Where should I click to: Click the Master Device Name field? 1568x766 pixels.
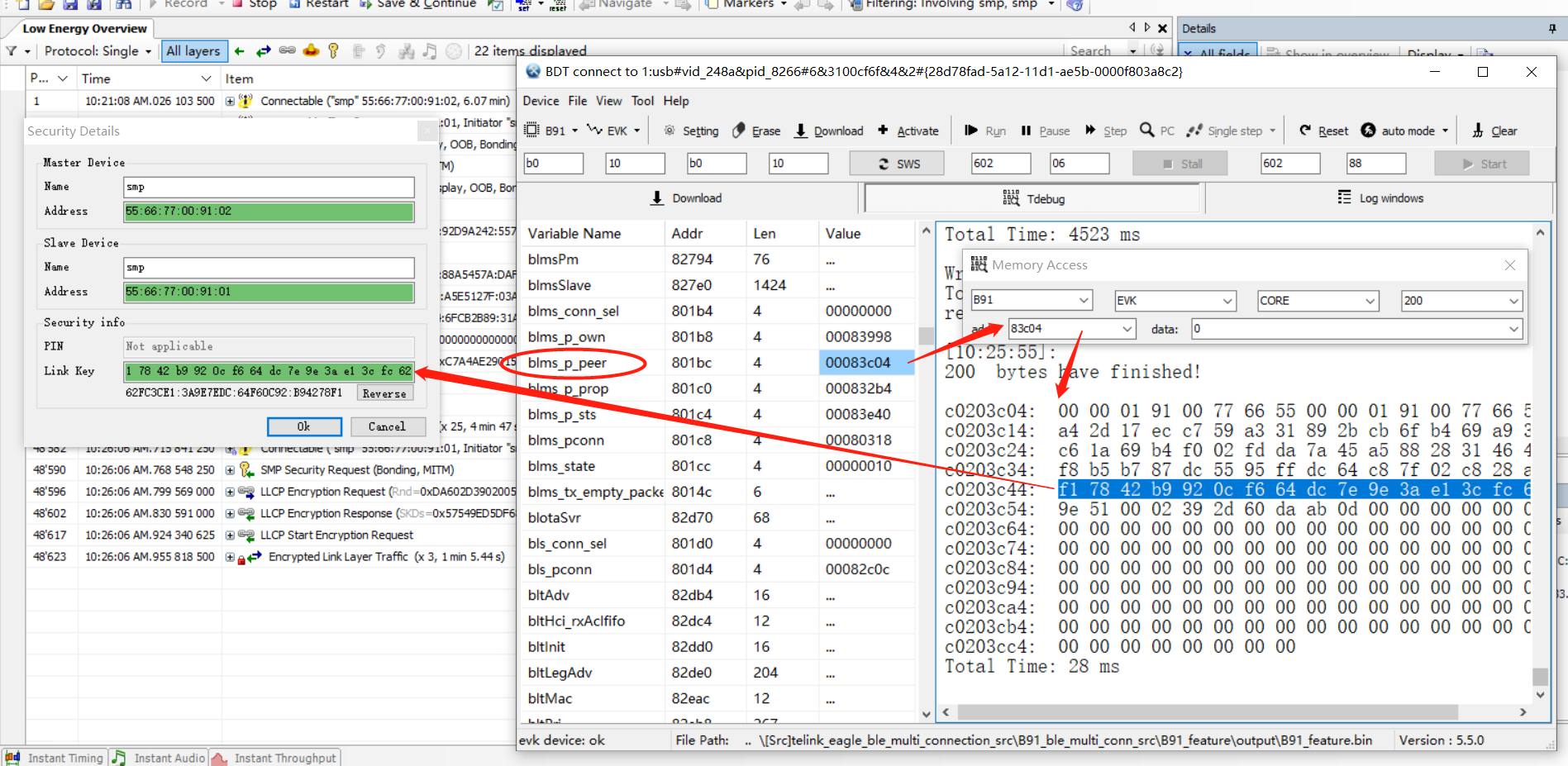point(269,187)
